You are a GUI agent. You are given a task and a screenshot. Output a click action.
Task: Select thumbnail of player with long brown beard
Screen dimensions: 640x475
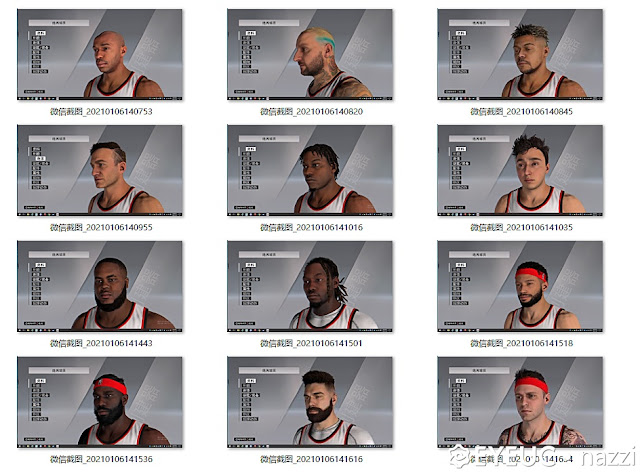(310, 402)
